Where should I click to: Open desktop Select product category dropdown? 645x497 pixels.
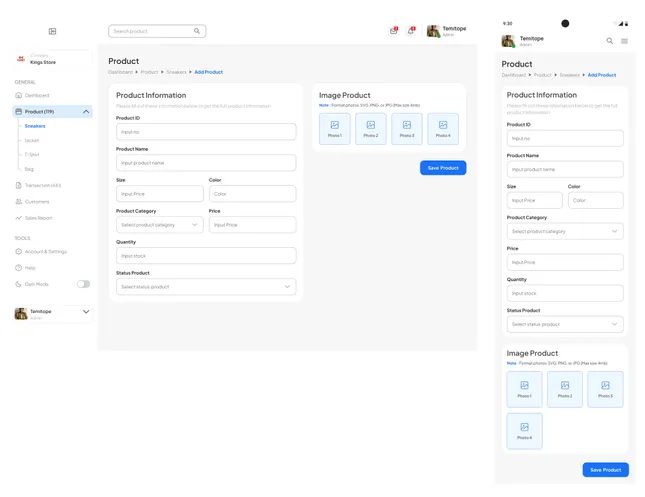159,225
